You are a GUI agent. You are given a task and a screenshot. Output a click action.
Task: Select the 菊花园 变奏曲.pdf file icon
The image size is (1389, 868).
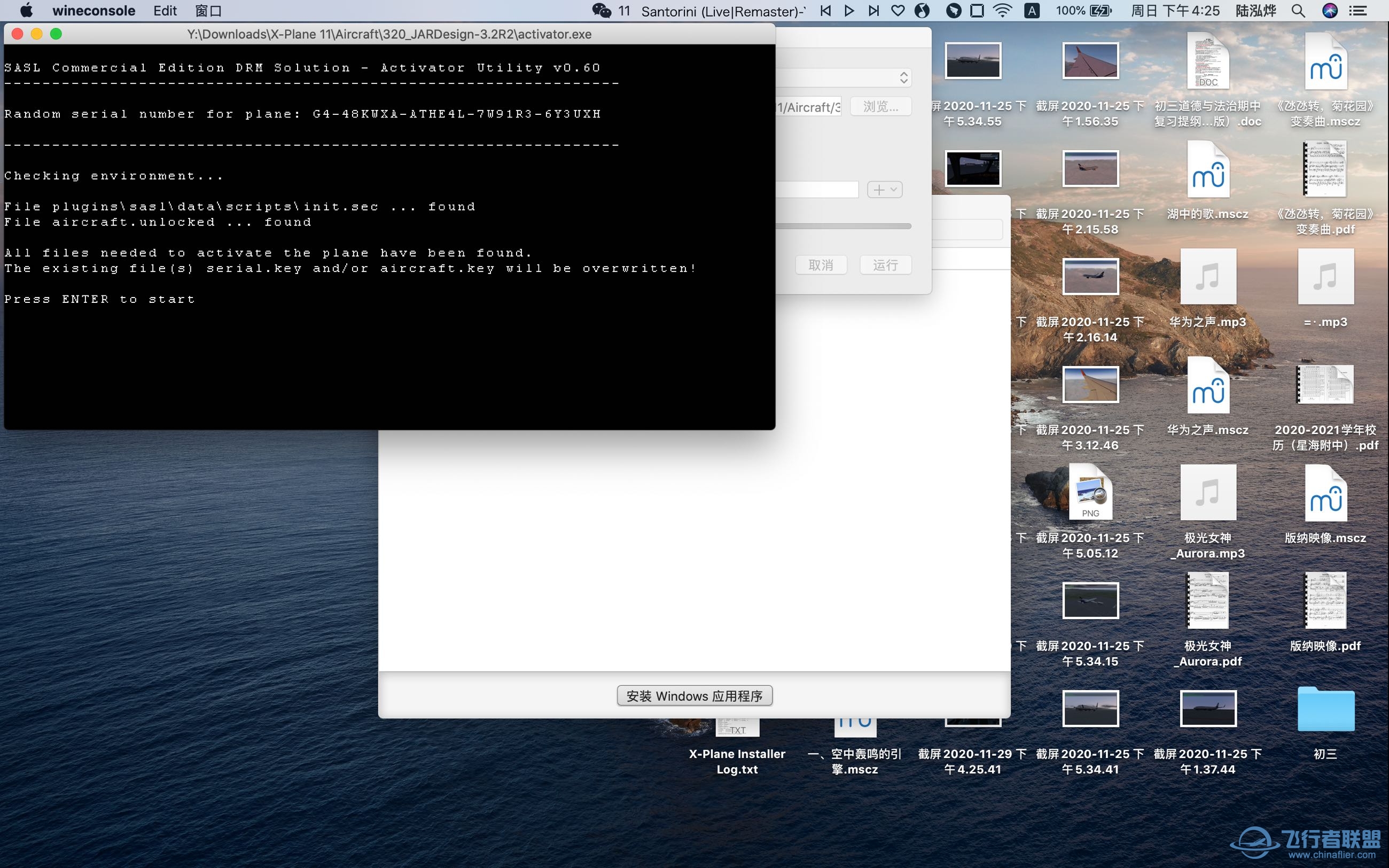1326,169
